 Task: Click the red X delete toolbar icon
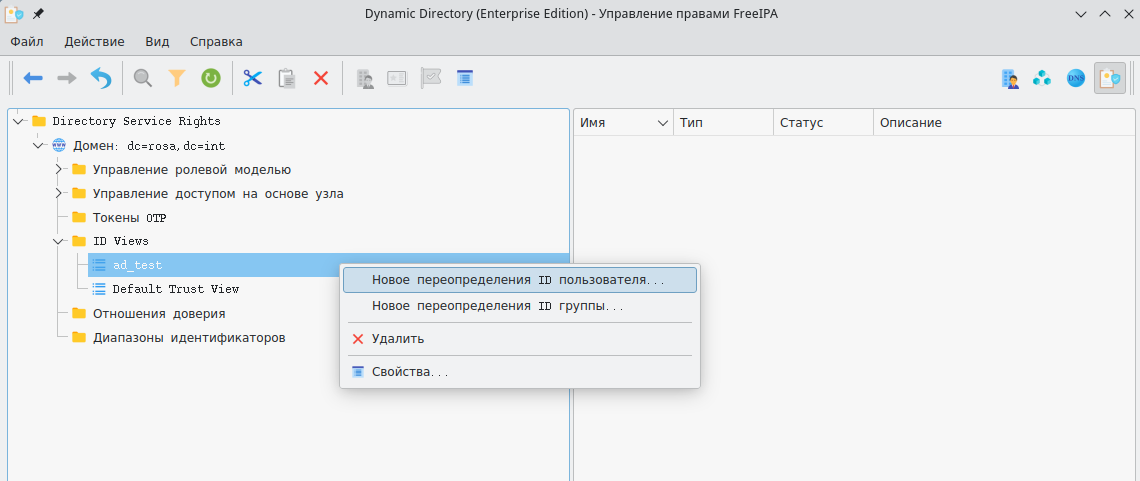(321, 78)
